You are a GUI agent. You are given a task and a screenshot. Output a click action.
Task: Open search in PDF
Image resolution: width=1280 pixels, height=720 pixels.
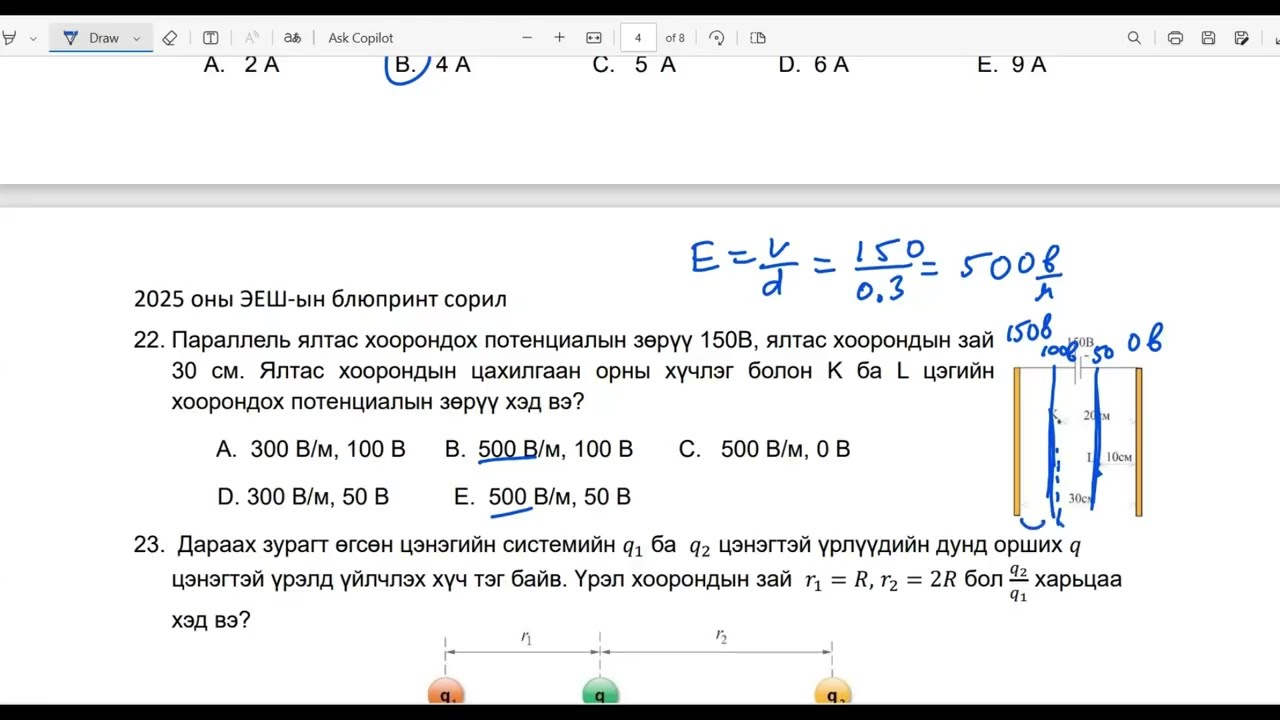coord(1134,38)
